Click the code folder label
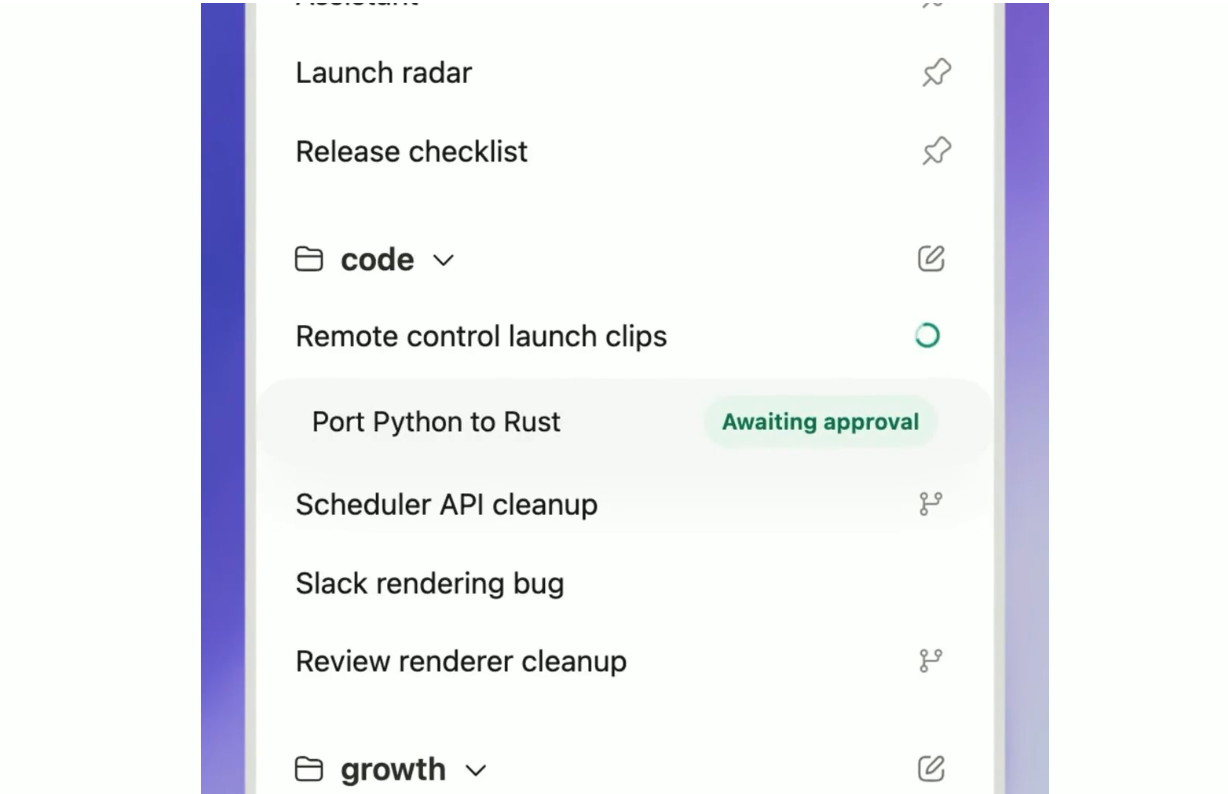This screenshot has height=794, width=1228. [377, 260]
